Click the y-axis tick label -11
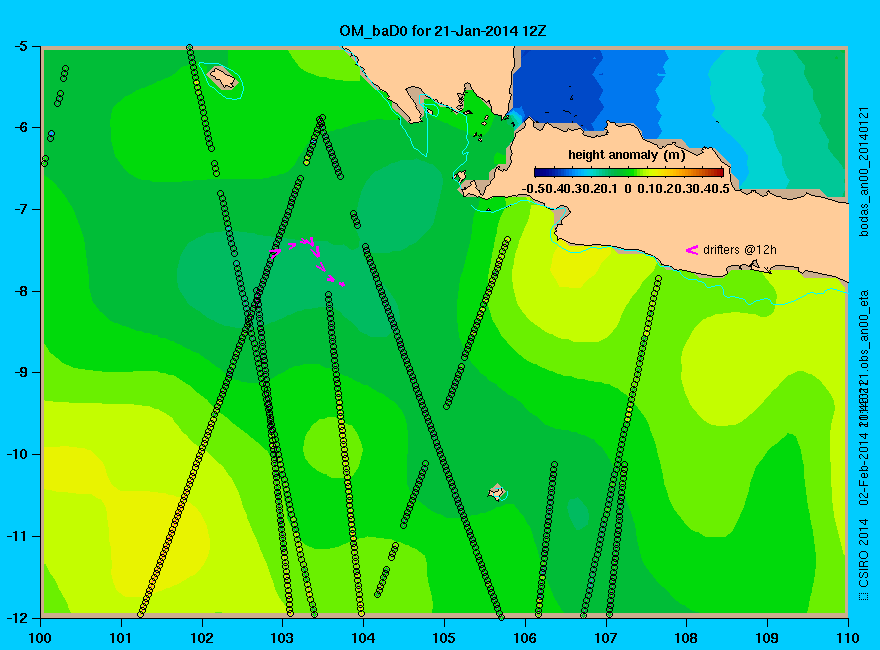Screen dimensions: 880x650 coord(16,535)
